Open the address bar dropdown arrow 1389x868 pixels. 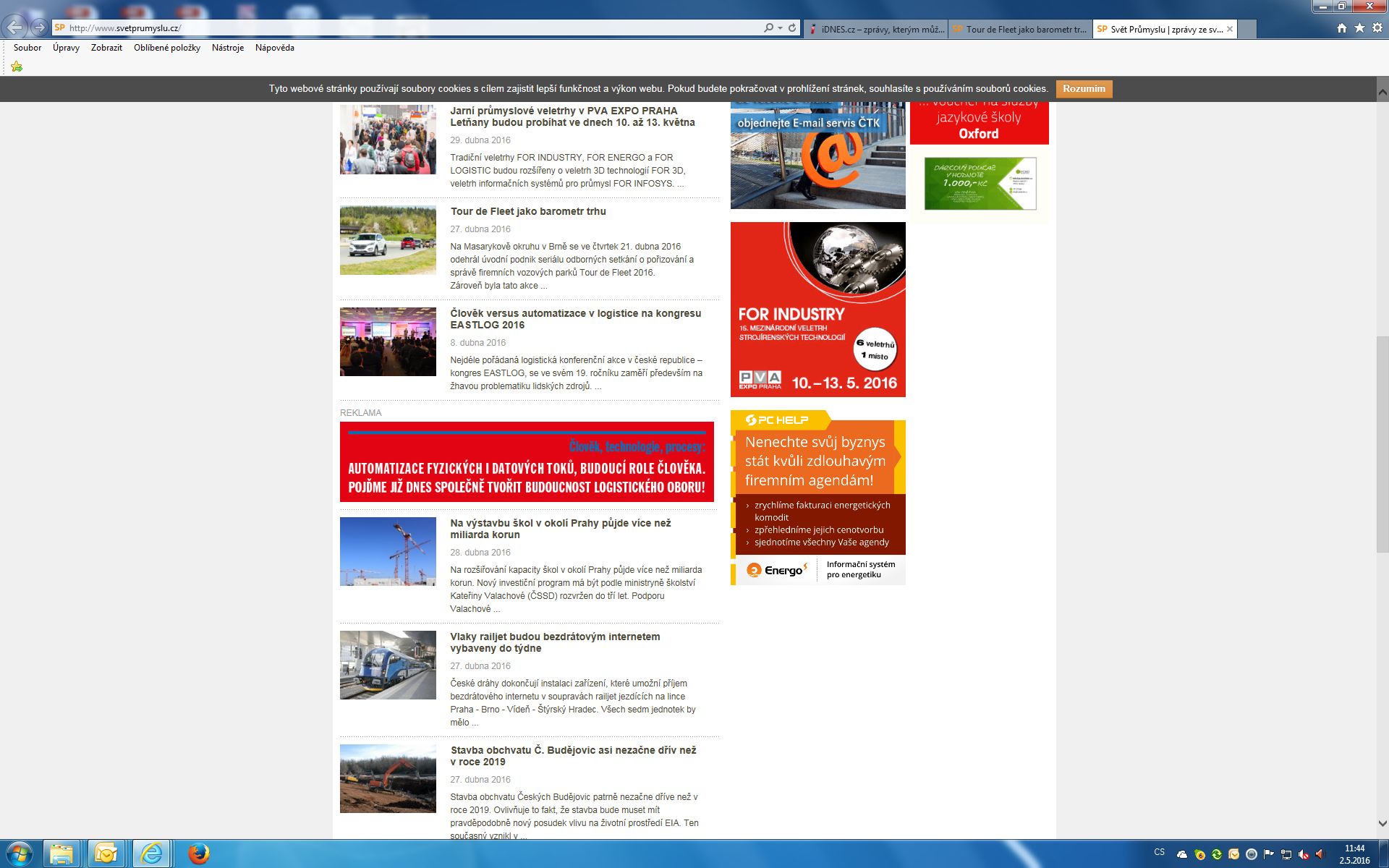[x=780, y=27]
